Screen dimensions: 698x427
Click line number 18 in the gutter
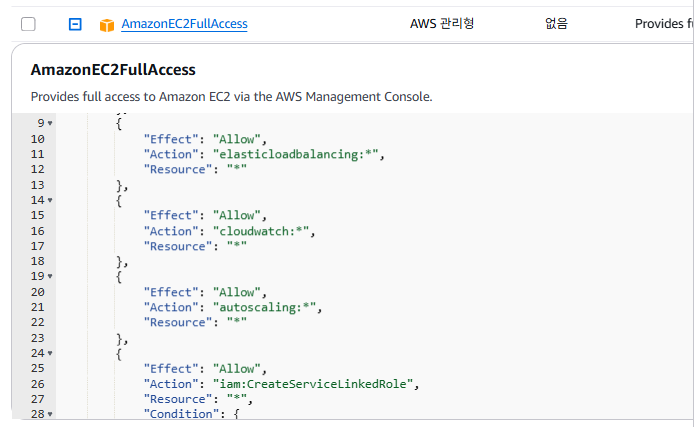pyautogui.click(x=38, y=261)
